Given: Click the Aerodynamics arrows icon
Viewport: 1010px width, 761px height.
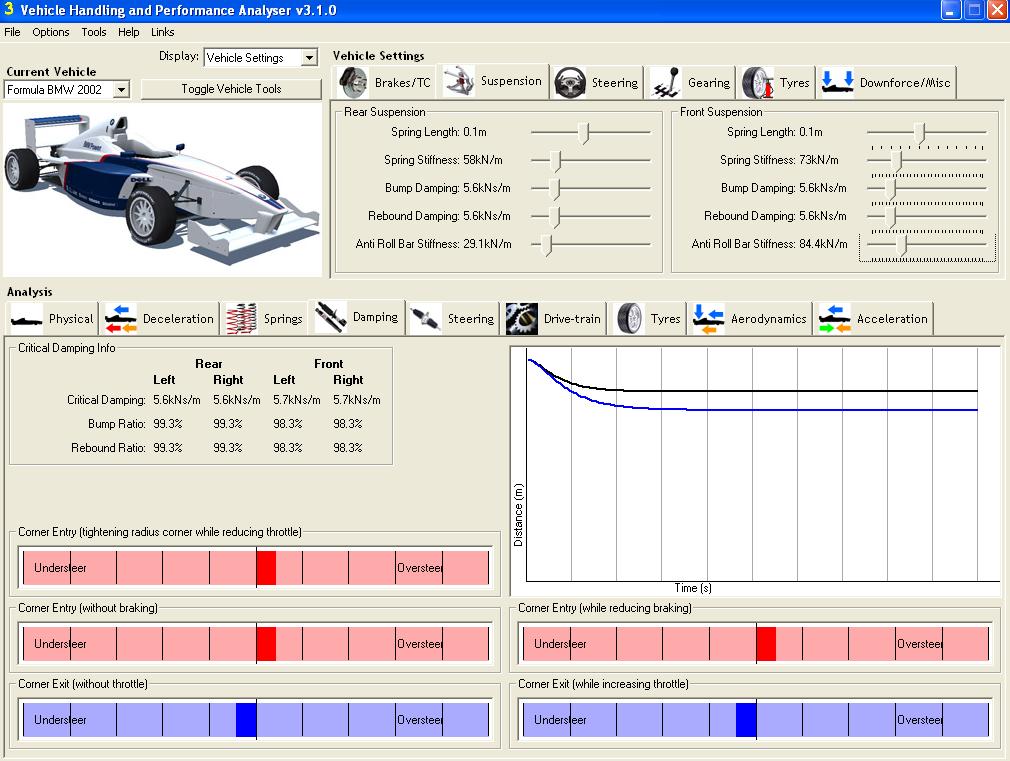Looking at the screenshot, I should click(x=709, y=319).
